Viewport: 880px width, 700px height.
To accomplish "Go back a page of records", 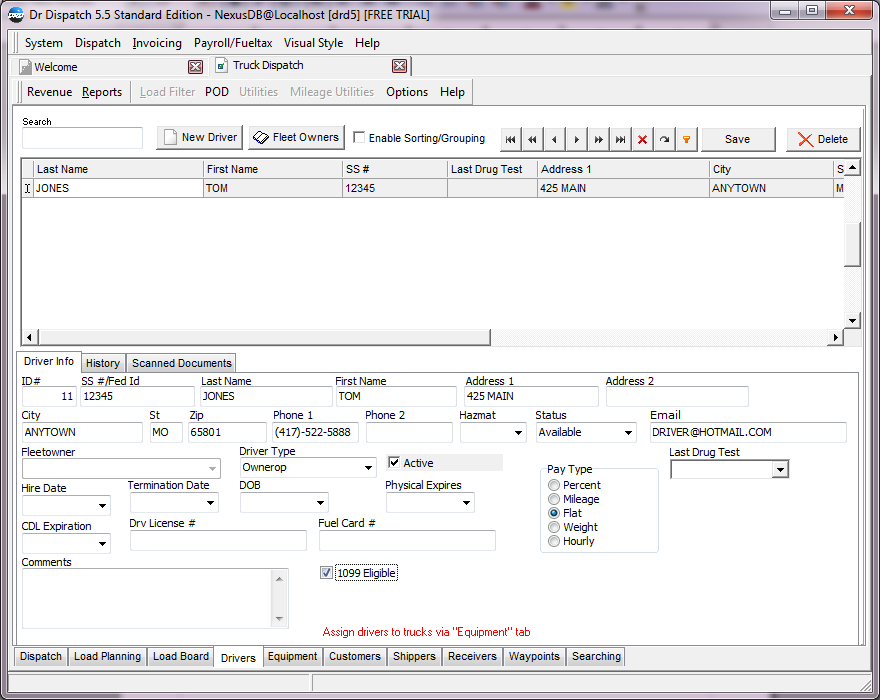I will [532, 140].
